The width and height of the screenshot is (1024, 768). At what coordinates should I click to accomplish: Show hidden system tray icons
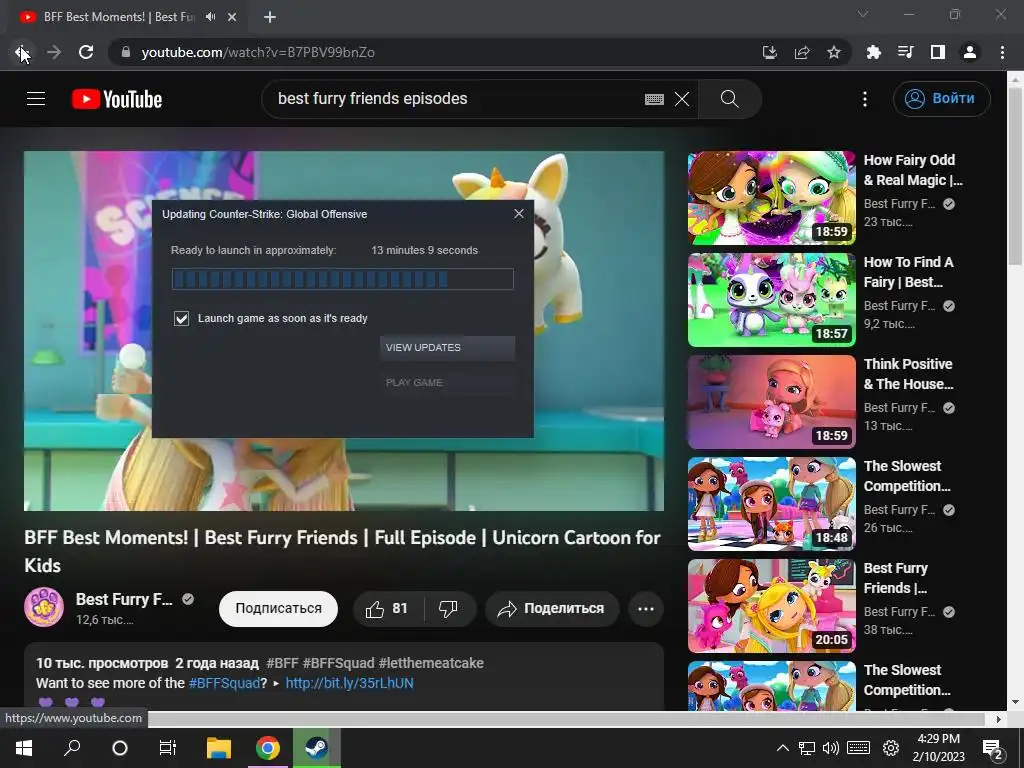[x=782, y=748]
